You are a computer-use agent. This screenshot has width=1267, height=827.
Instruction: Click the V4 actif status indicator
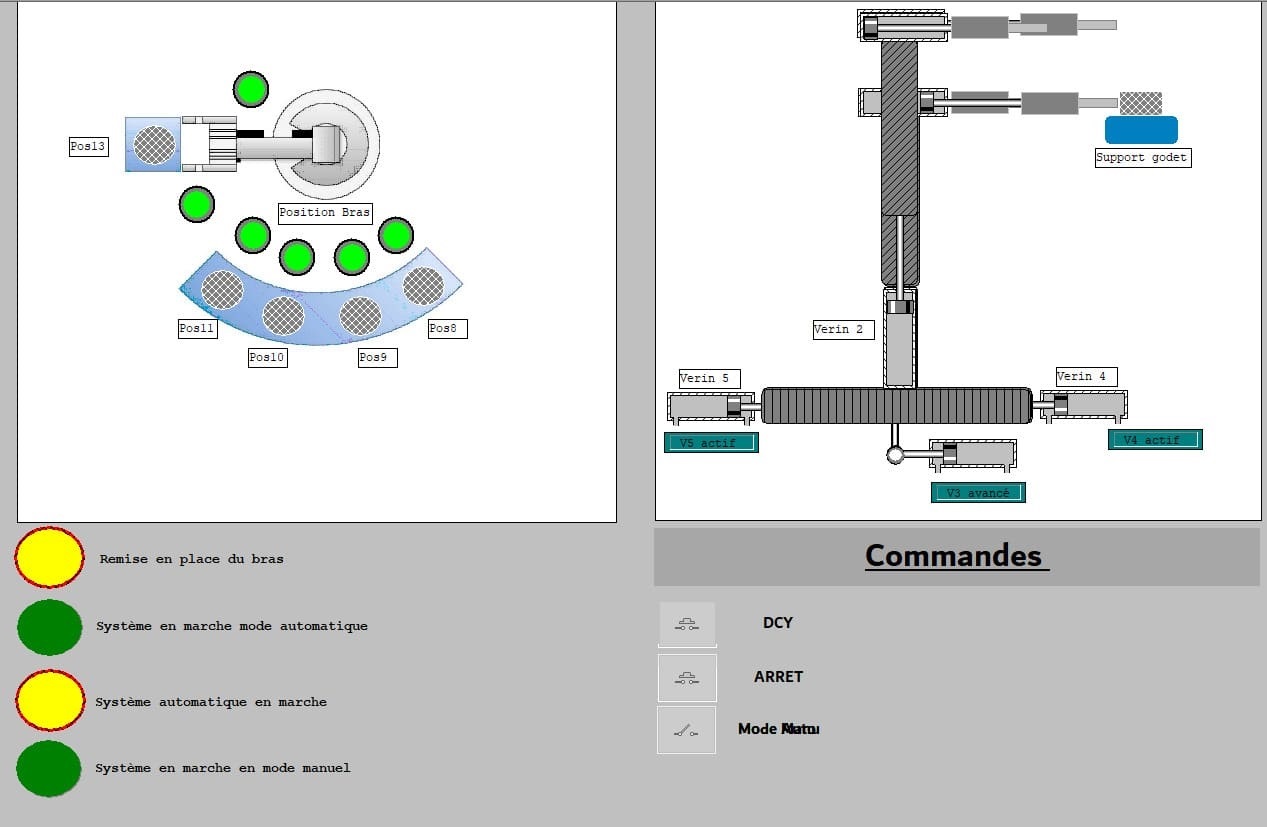tap(1155, 439)
